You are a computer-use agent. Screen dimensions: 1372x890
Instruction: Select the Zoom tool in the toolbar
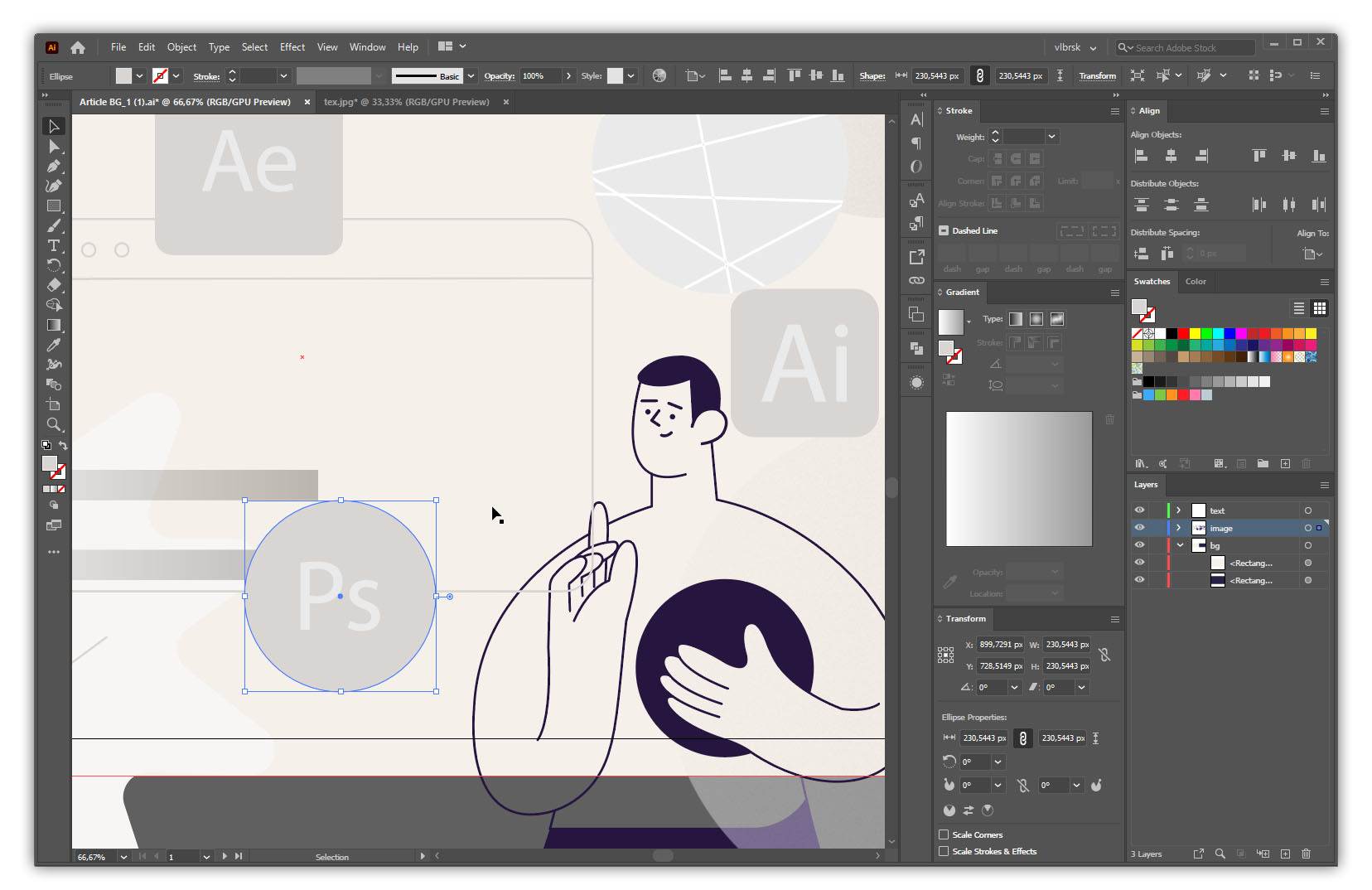pyautogui.click(x=54, y=425)
